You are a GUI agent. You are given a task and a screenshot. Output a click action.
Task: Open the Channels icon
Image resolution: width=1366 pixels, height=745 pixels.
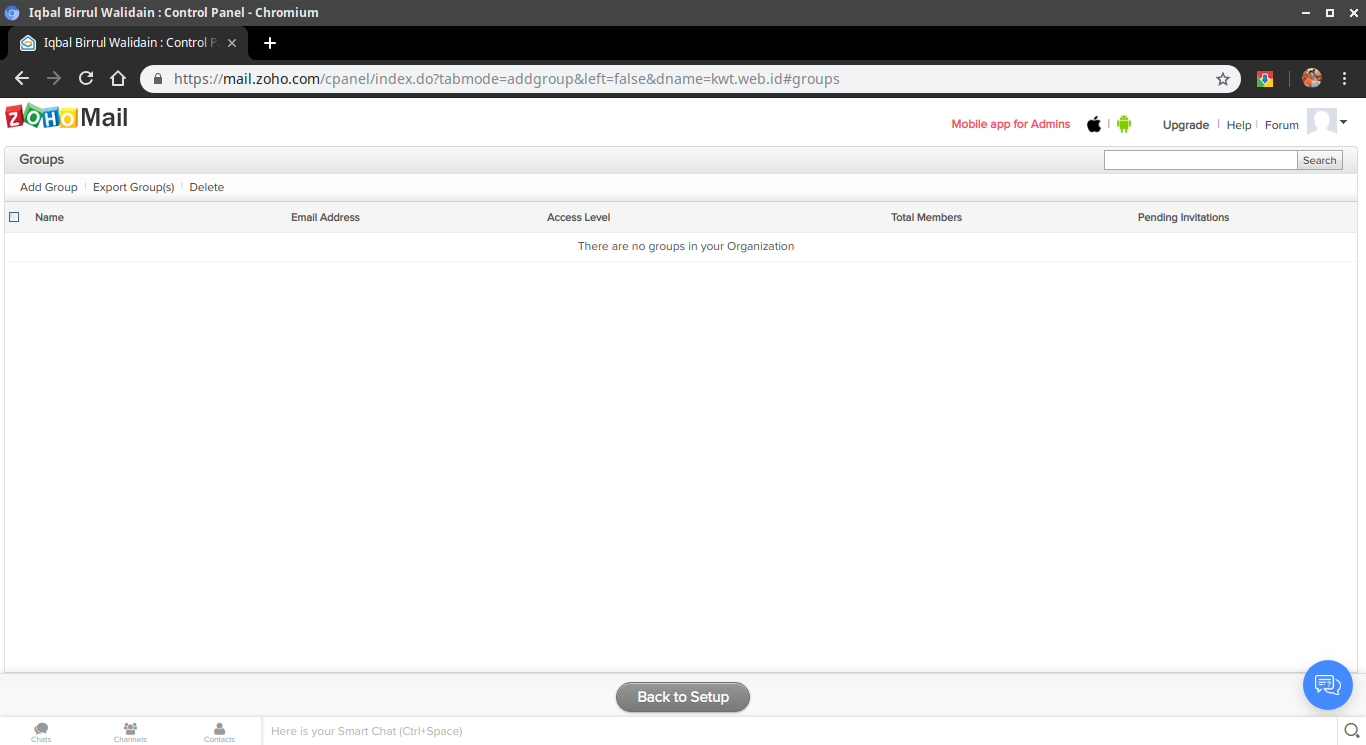(130, 731)
